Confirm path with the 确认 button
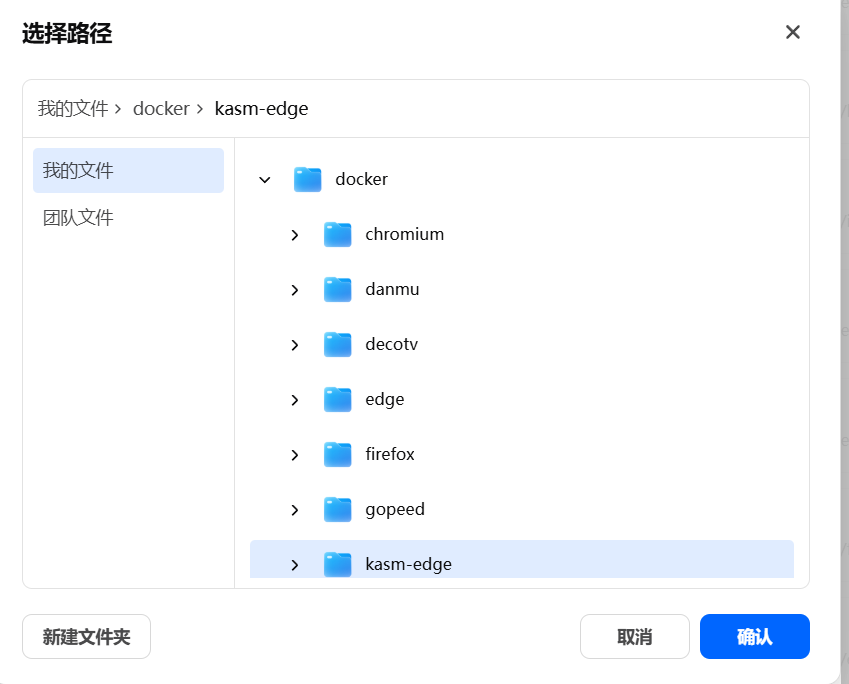The width and height of the screenshot is (849, 684). [x=754, y=637]
